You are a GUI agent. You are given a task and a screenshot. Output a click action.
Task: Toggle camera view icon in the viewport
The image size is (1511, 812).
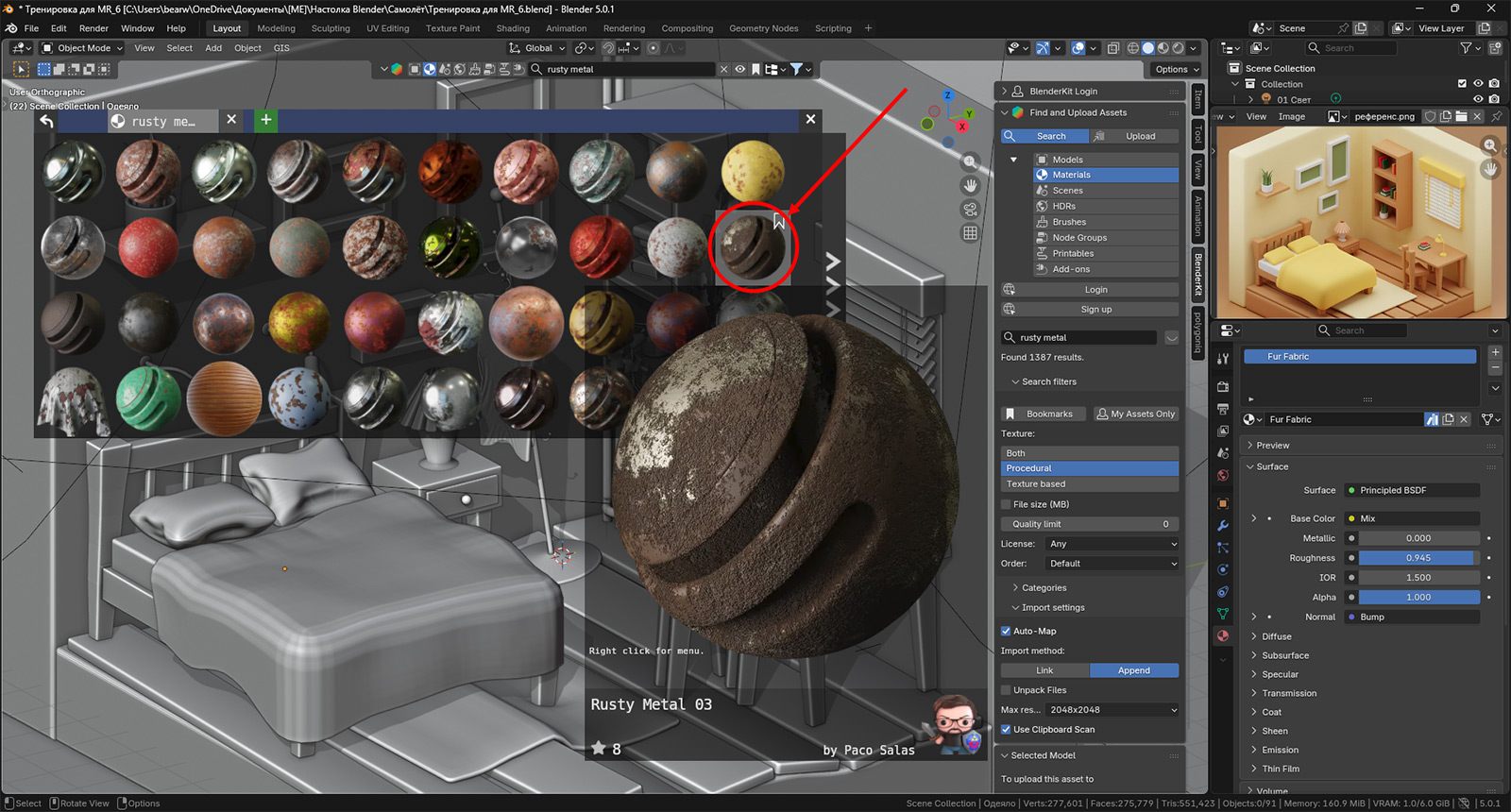coord(970,210)
